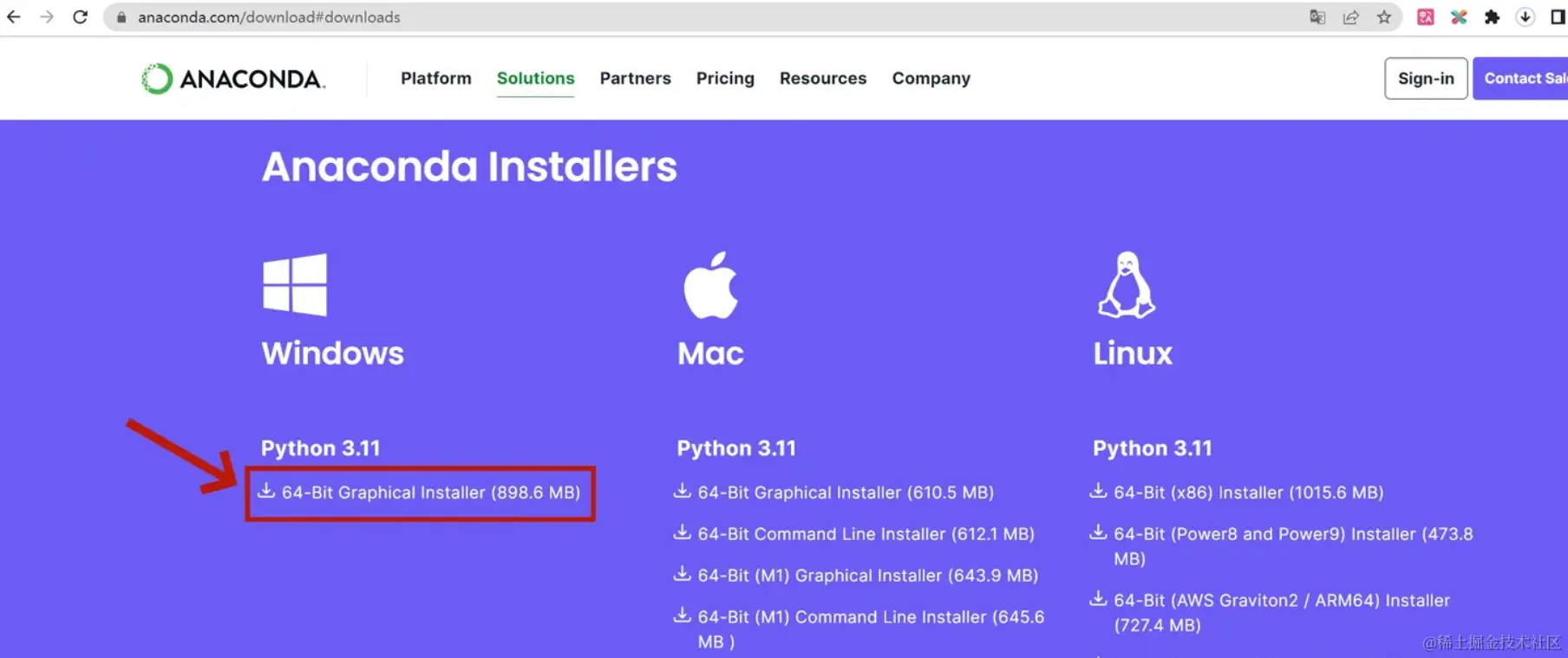Click the Anaconda logo
Viewport: 1568px width, 658px height.
(x=233, y=79)
